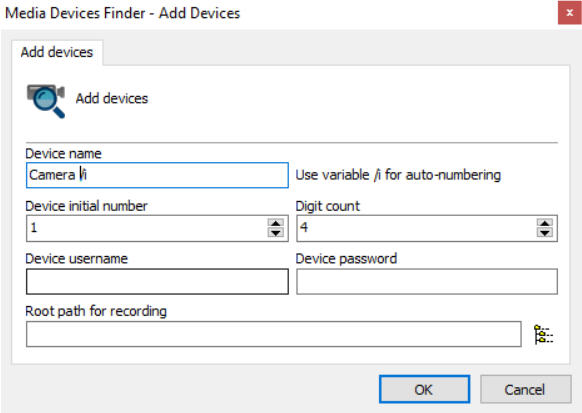Select the Add devices tab

(57, 52)
